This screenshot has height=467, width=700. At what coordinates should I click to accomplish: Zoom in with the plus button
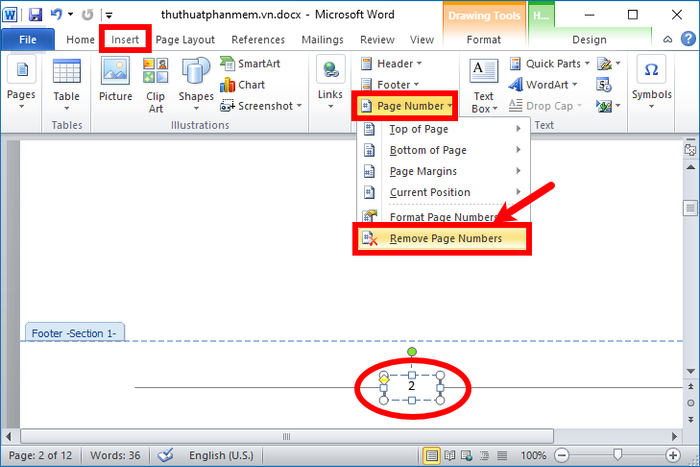pyautogui.click(x=672, y=455)
